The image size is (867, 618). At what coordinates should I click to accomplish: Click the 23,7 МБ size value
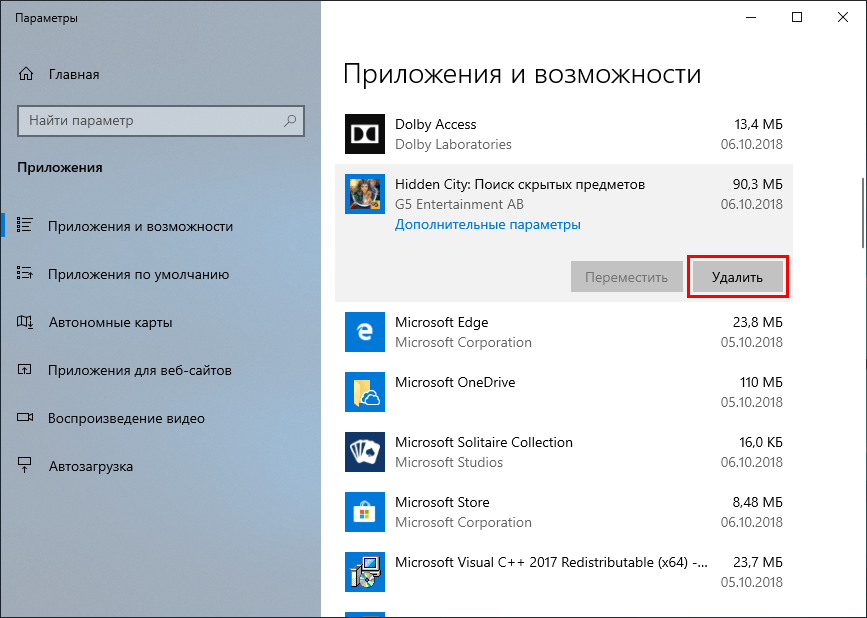click(x=758, y=562)
